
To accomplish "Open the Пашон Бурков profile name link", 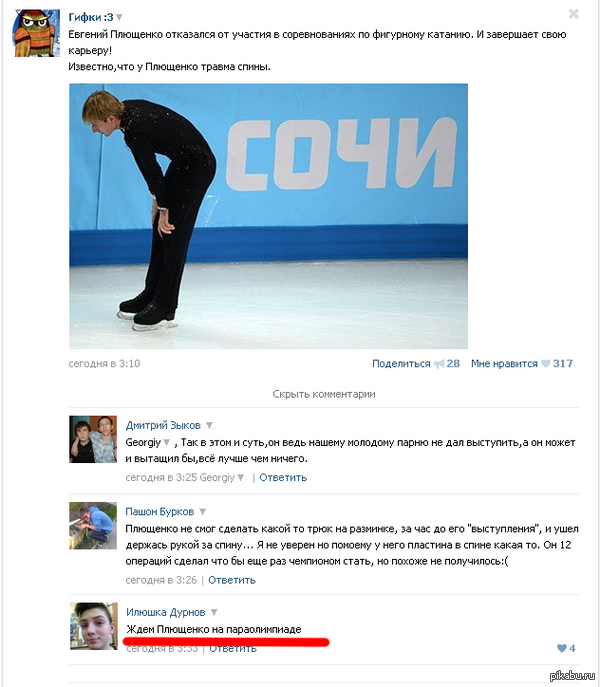I will point(160,512).
